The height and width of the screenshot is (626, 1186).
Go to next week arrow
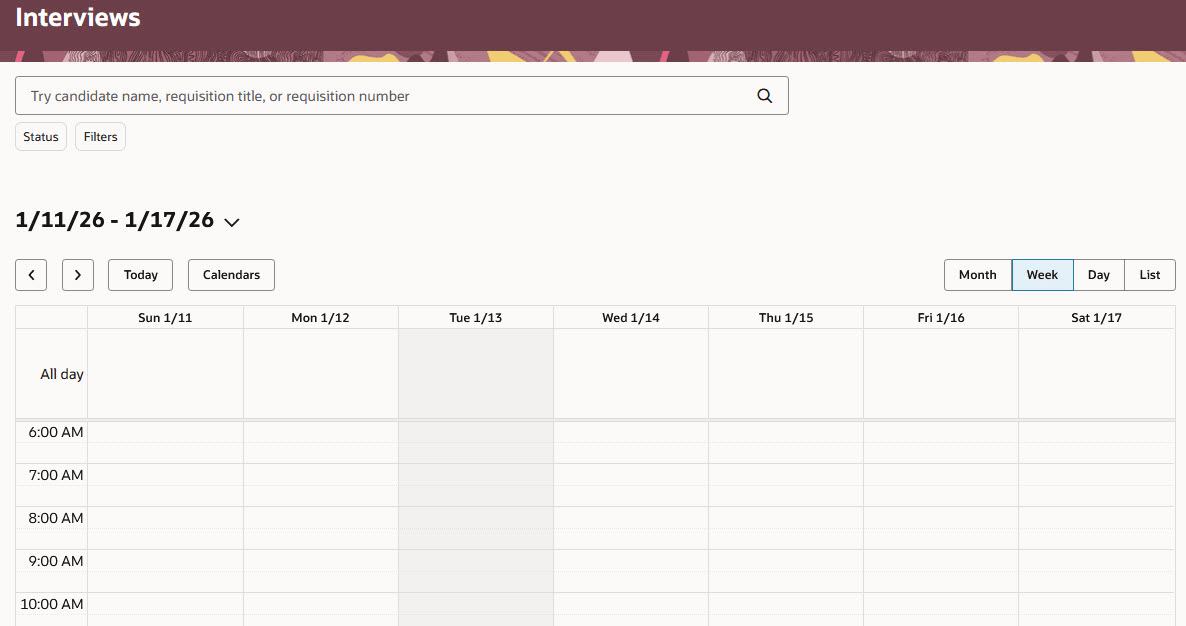(x=78, y=275)
